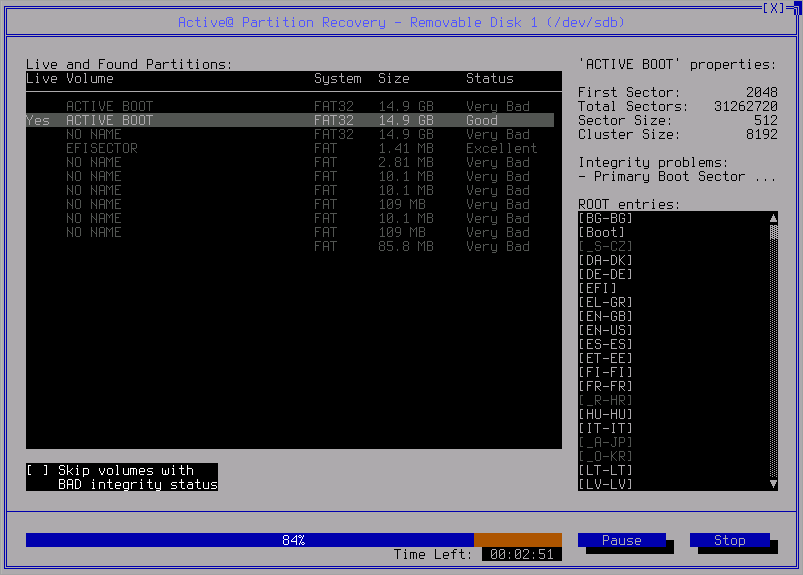Select the [BG-BG] root entry
The width and height of the screenshot is (803, 575).
[x=605, y=219]
